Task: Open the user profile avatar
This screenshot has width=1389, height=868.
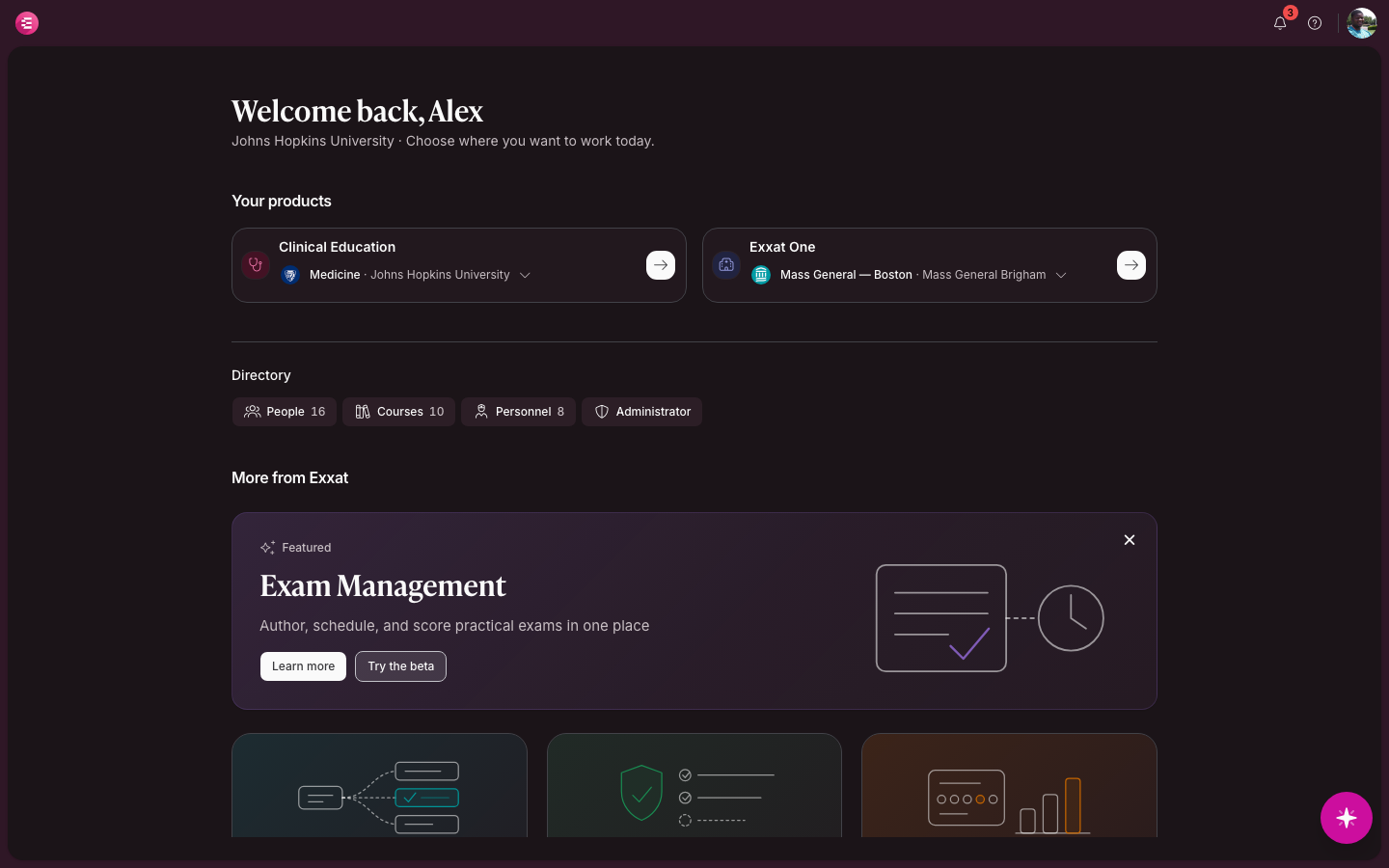Action: (x=1362, y=23)
